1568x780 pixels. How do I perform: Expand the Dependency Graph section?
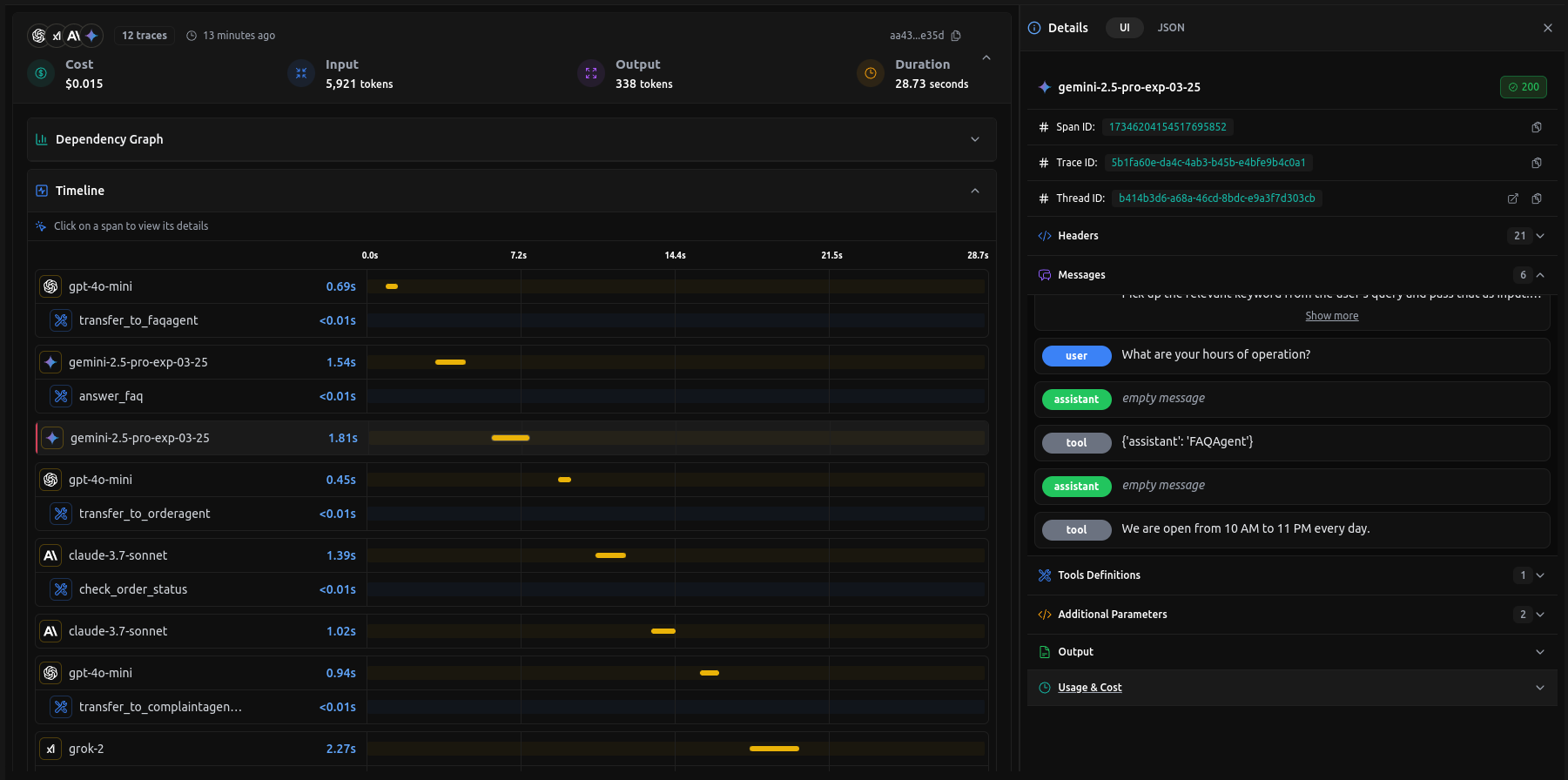click(975, 139)
